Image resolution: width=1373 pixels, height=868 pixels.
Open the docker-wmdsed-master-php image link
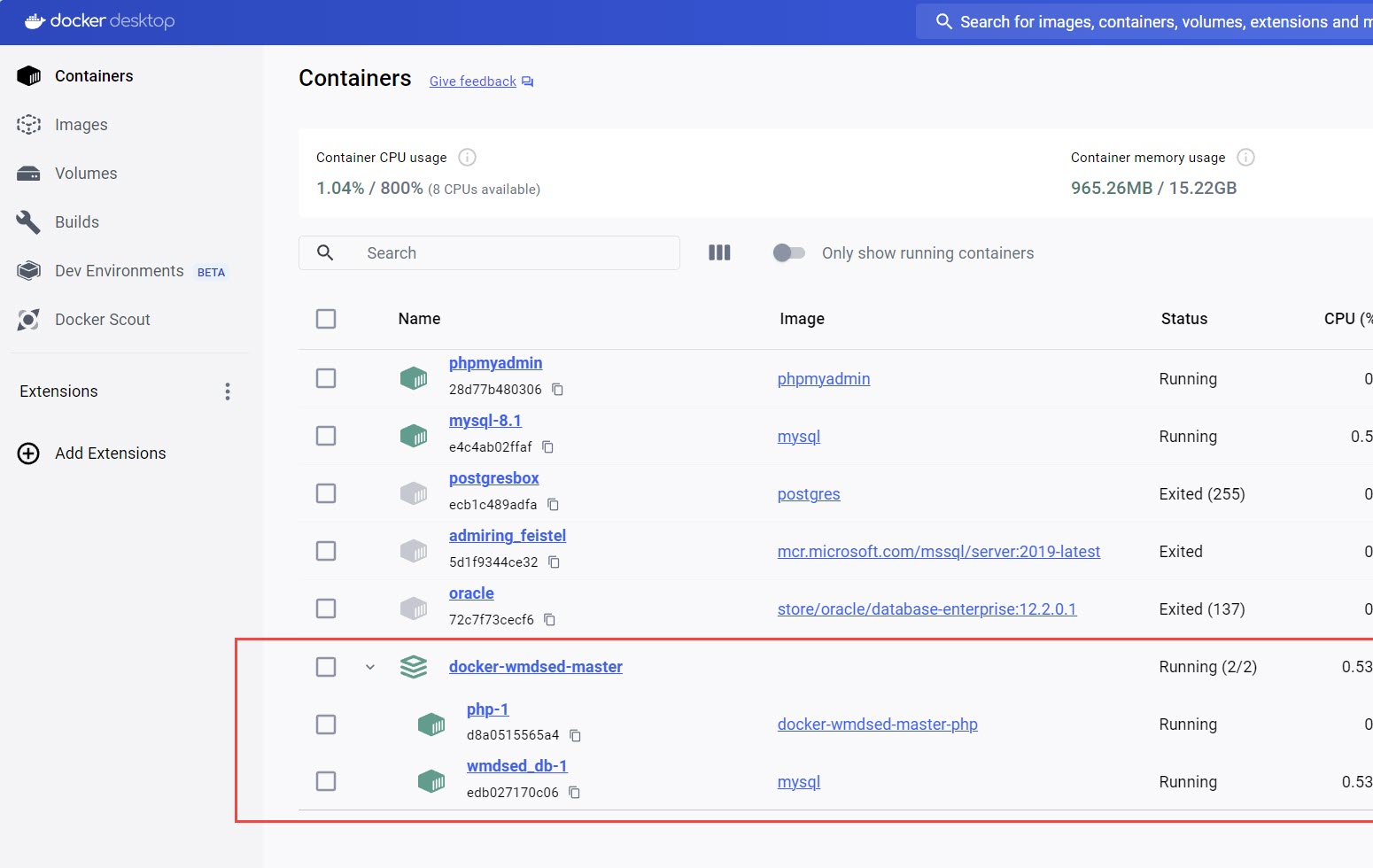coord(878,725)
